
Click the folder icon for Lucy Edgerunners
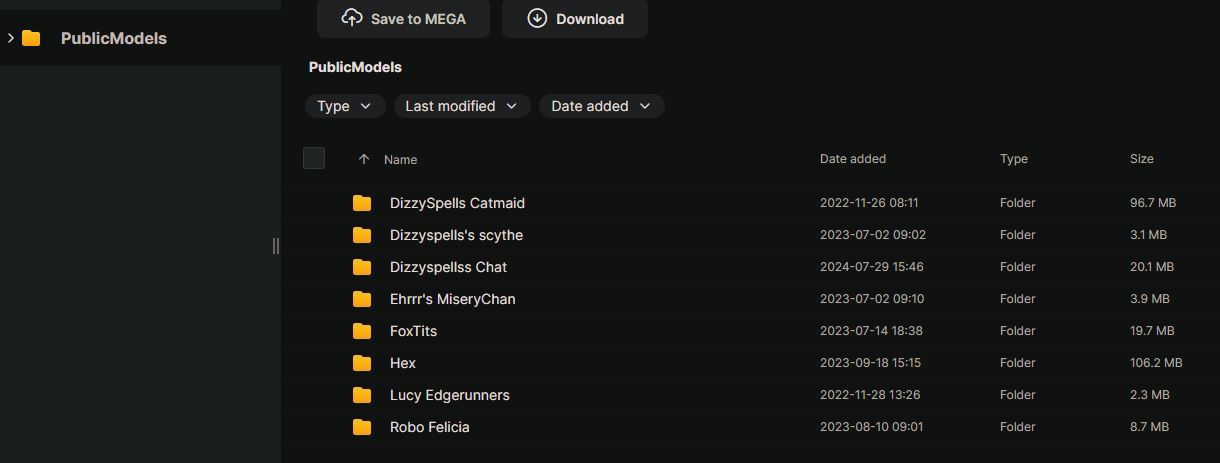[362, 395]
